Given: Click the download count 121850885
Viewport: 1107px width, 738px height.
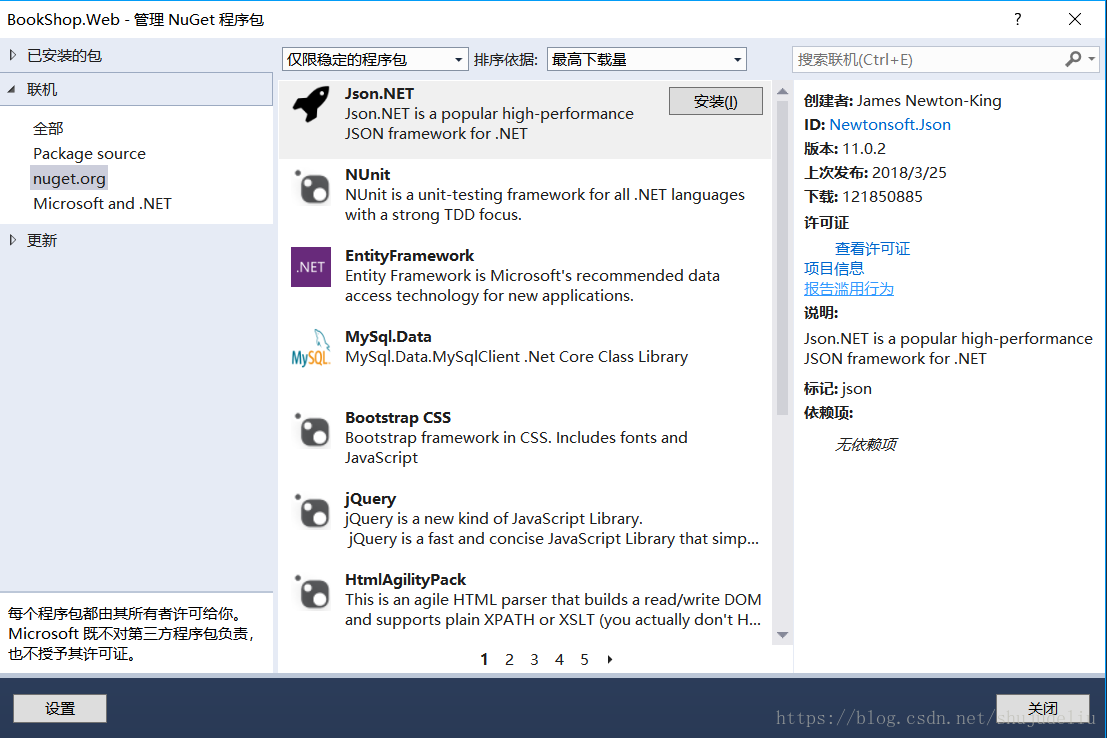Looking at the screenshot, I should click(x=882, y=197).
